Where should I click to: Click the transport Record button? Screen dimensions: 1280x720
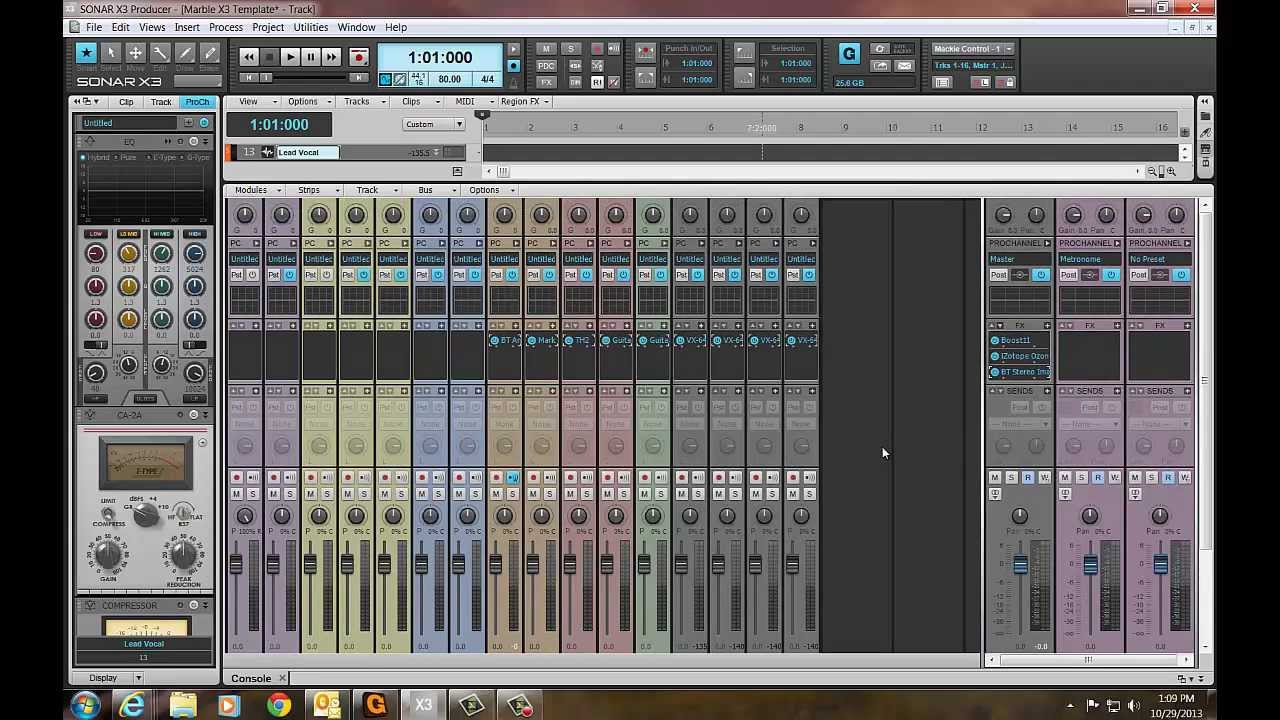click(x=358, y=57)
